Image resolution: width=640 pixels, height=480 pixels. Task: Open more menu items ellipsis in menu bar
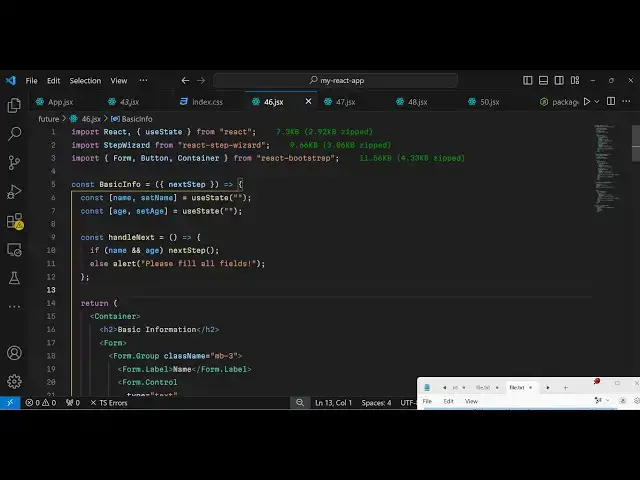coord(143,80)
